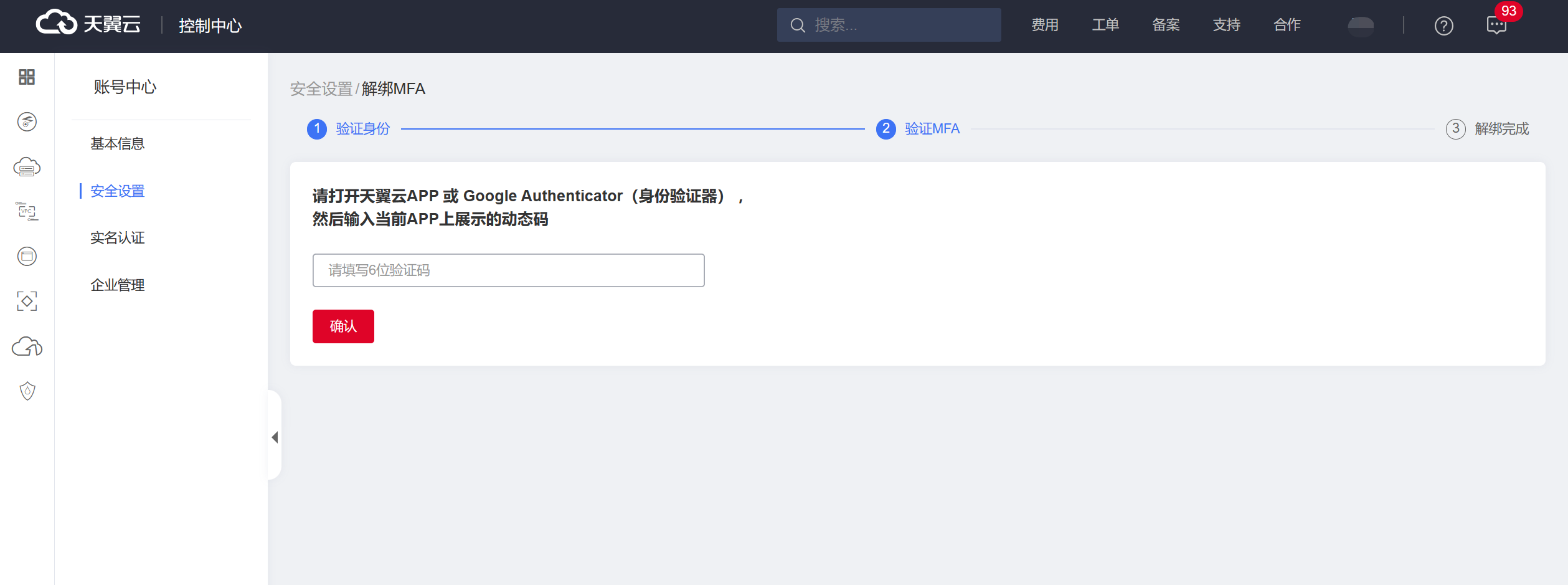Open the cloud upload sidebar icon
Image resolution: width=1568 pixels, height=585 pixels.
(27, 346)
